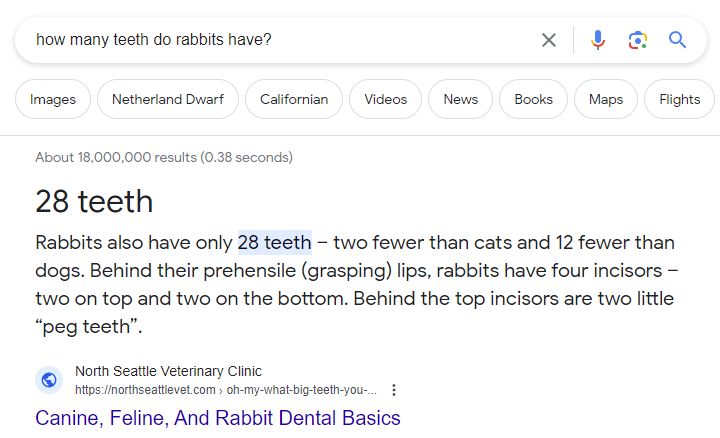The height and width of the screenshot is (438, 720).
Task: Open Canine, Feline, And Rabbit Dental Basics link
Action: tap(218, 418)
